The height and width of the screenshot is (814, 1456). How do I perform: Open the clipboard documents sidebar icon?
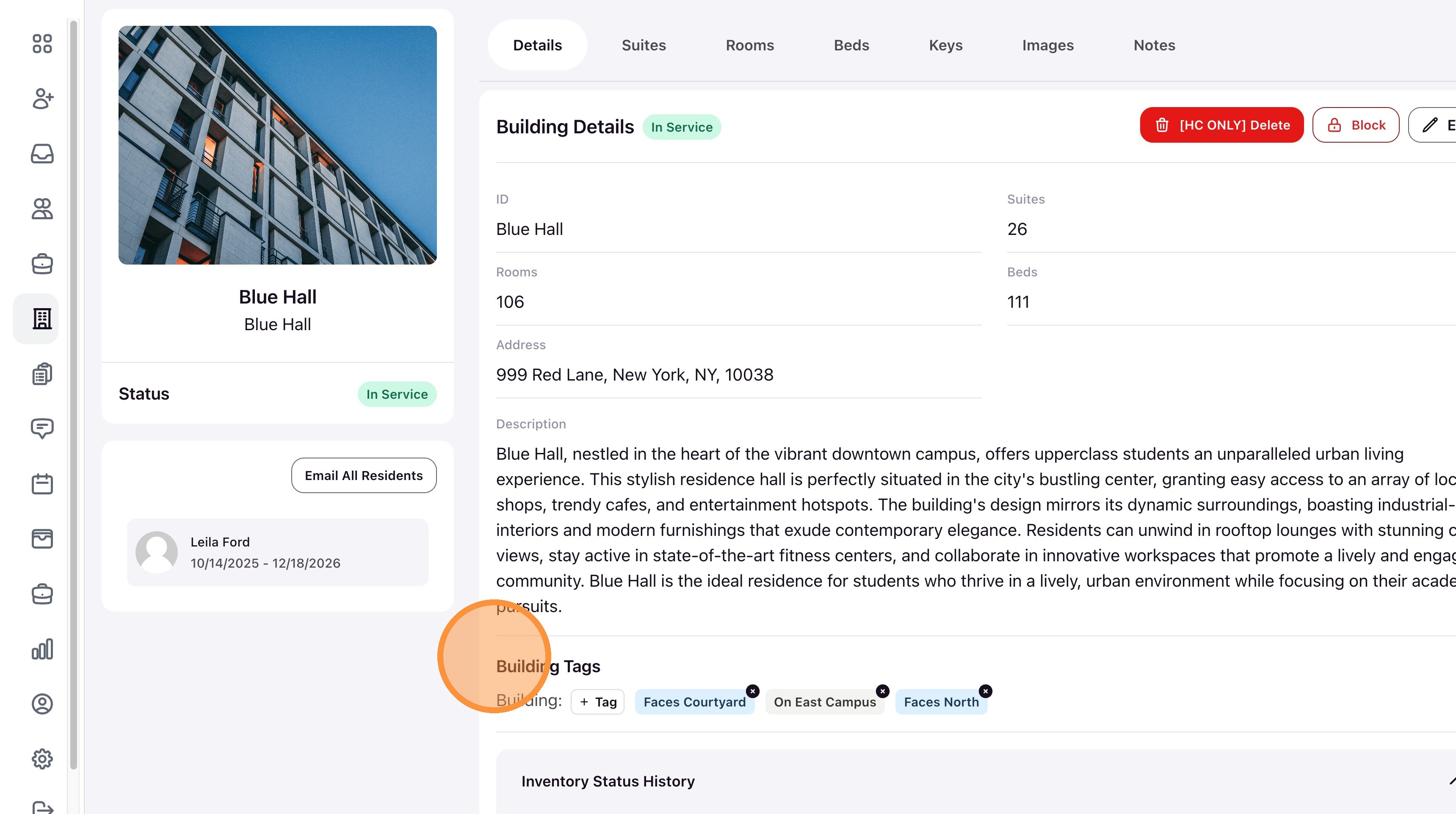[x=42, y=374]
